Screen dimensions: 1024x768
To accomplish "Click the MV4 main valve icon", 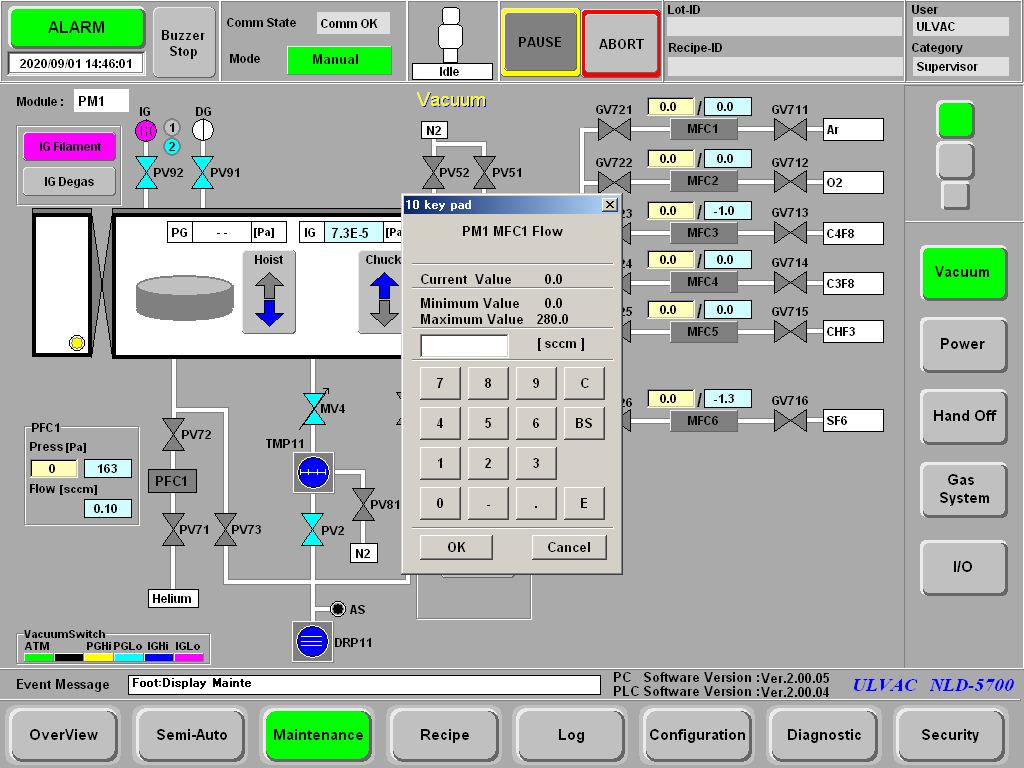I will tap(314, 409).
